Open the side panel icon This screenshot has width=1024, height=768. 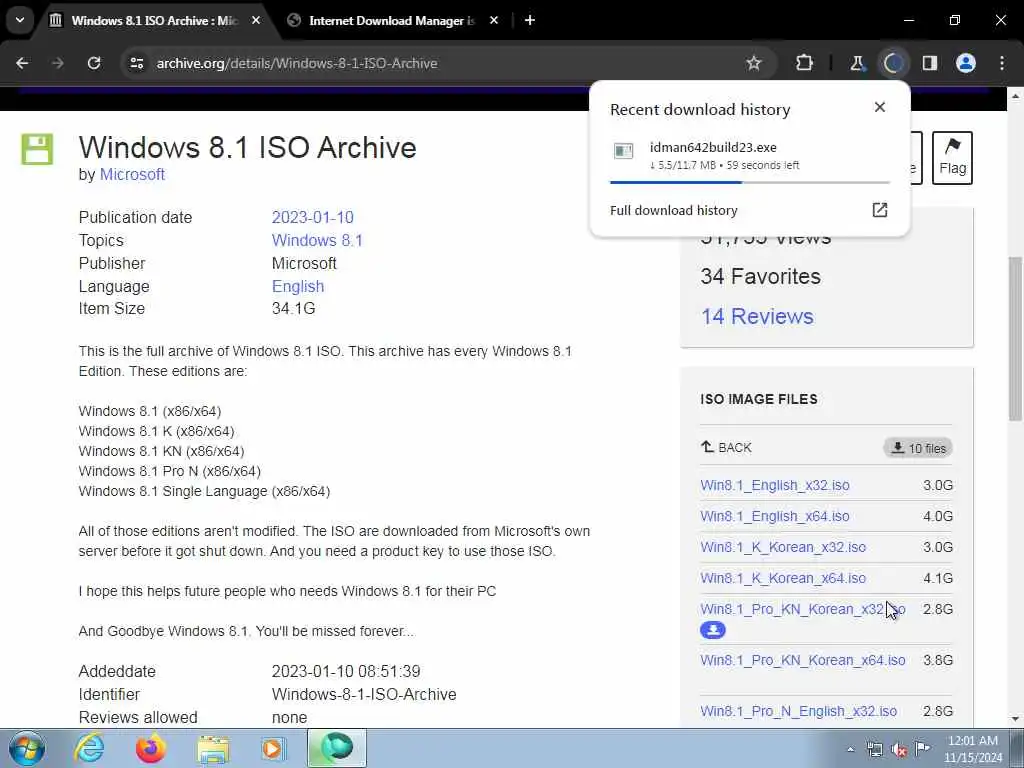tap(929, 63)
